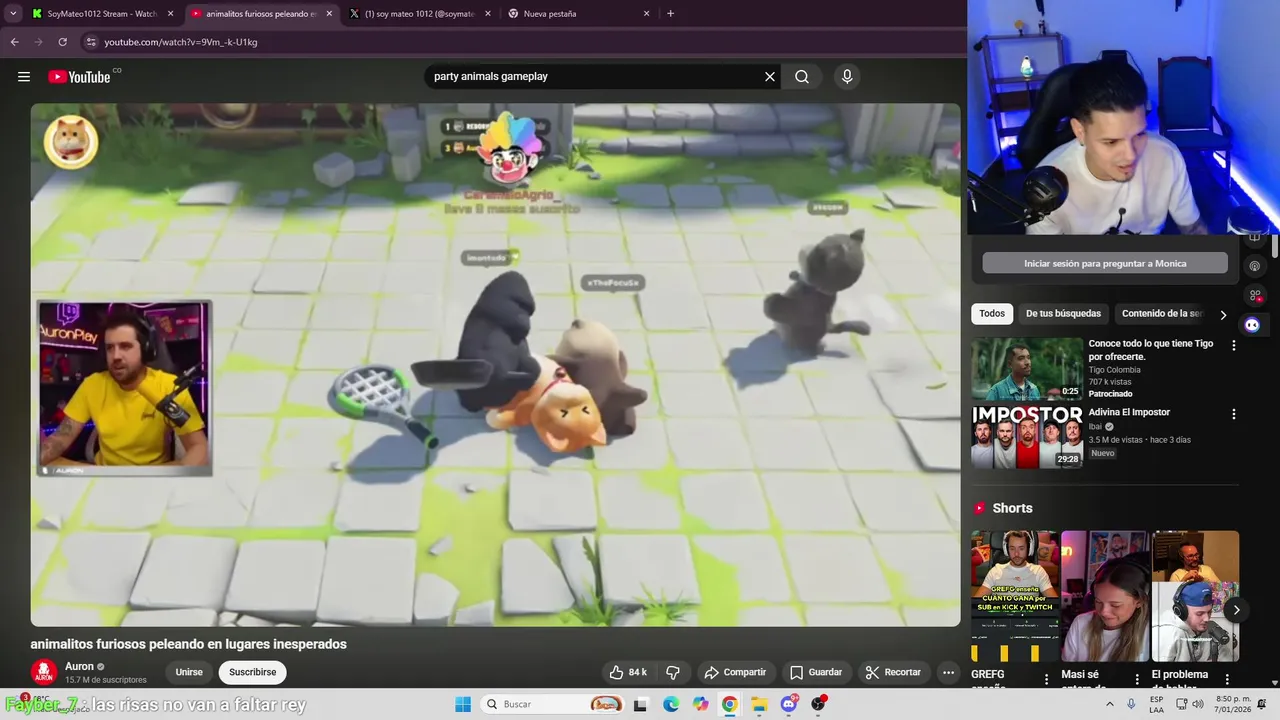Open File Explorer from taskbar
Viewport: 1280px width, 720px height.
point(759,704)
